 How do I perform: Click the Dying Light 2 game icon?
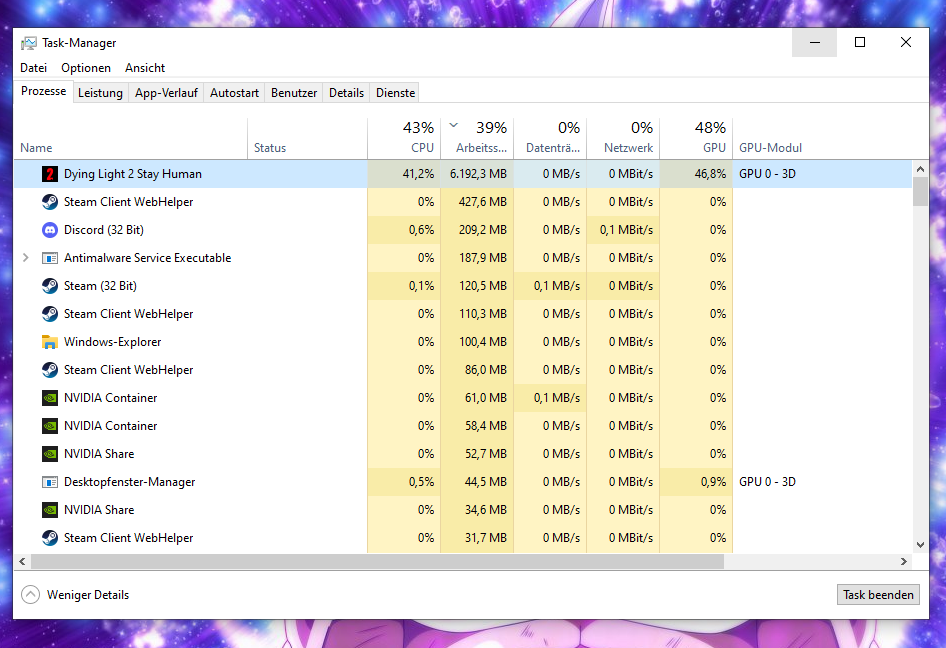pos(49,174)
